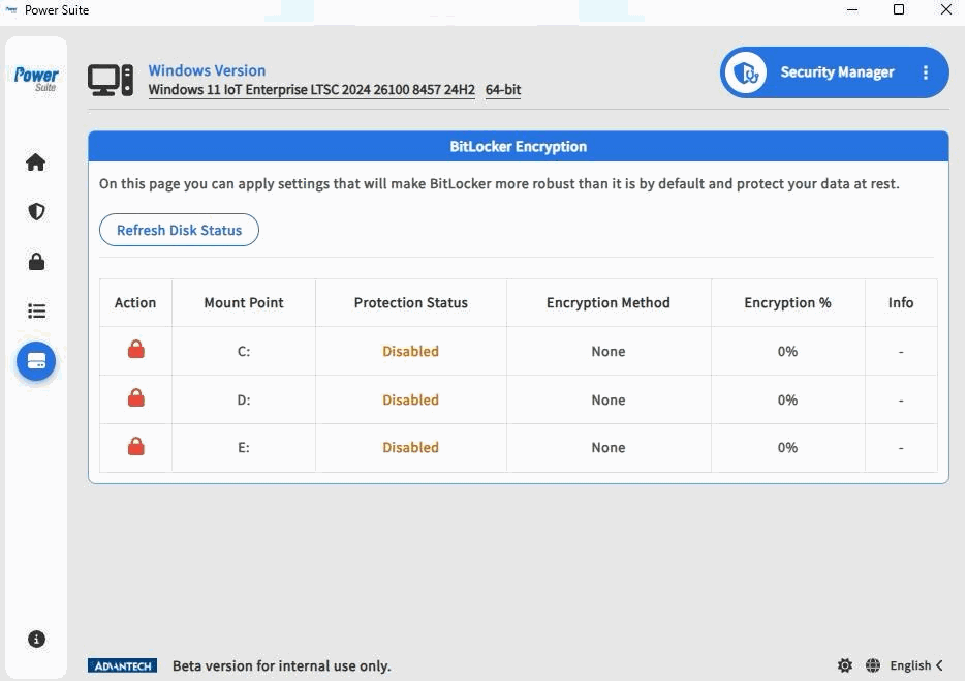Open the padlock page in sidebar
Image resolution: width=965 pixels, height=681 pixels.
tap(36, 261)
